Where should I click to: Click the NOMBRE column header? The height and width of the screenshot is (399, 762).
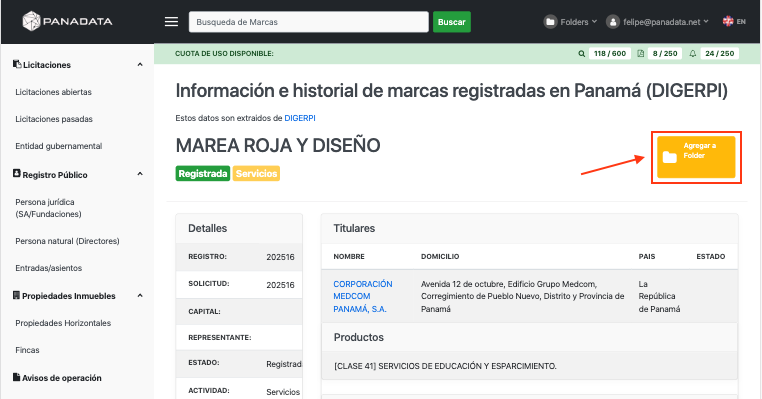(349, 256)
